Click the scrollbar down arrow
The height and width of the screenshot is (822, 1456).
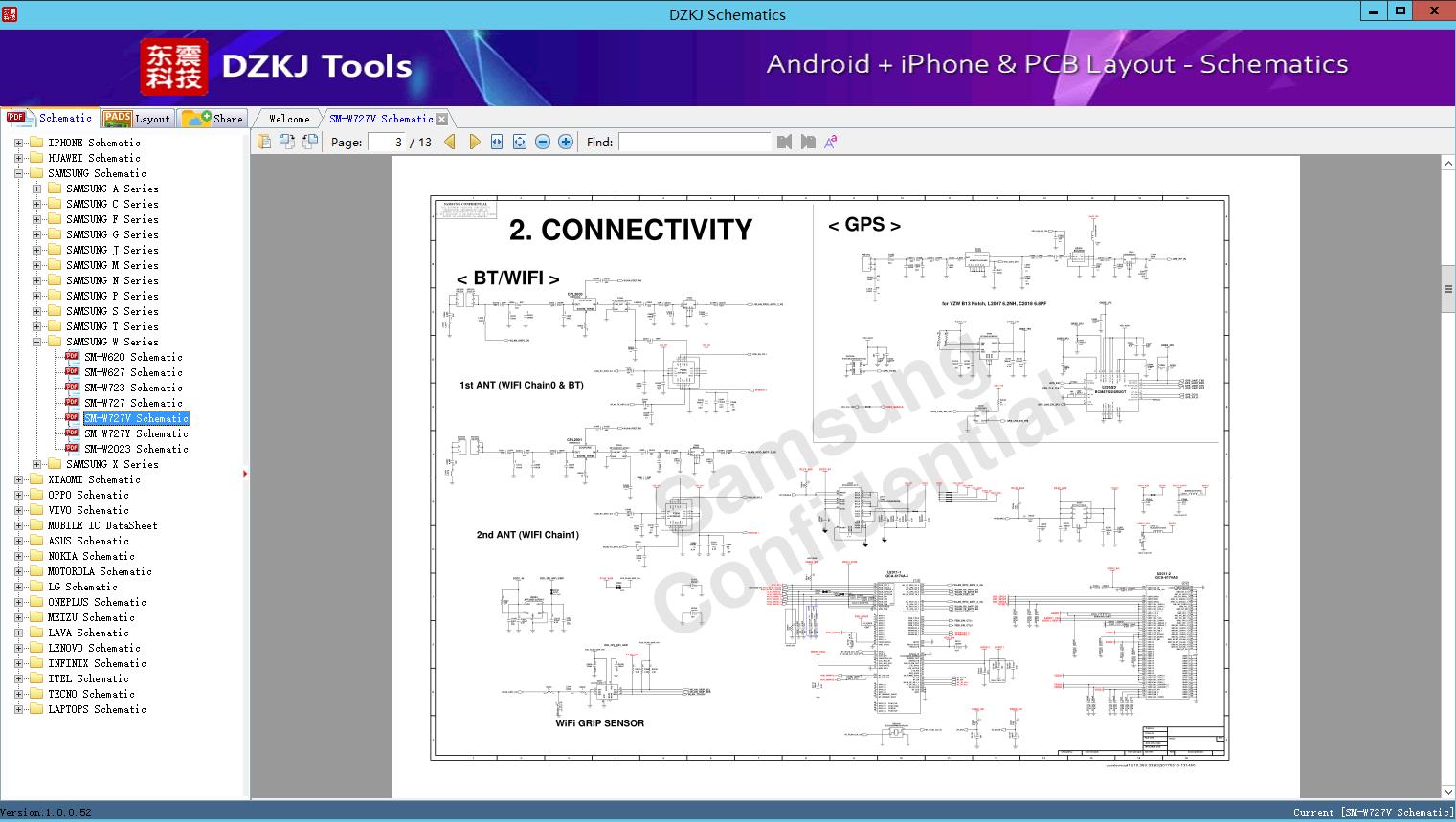(x=1447, y=791)
